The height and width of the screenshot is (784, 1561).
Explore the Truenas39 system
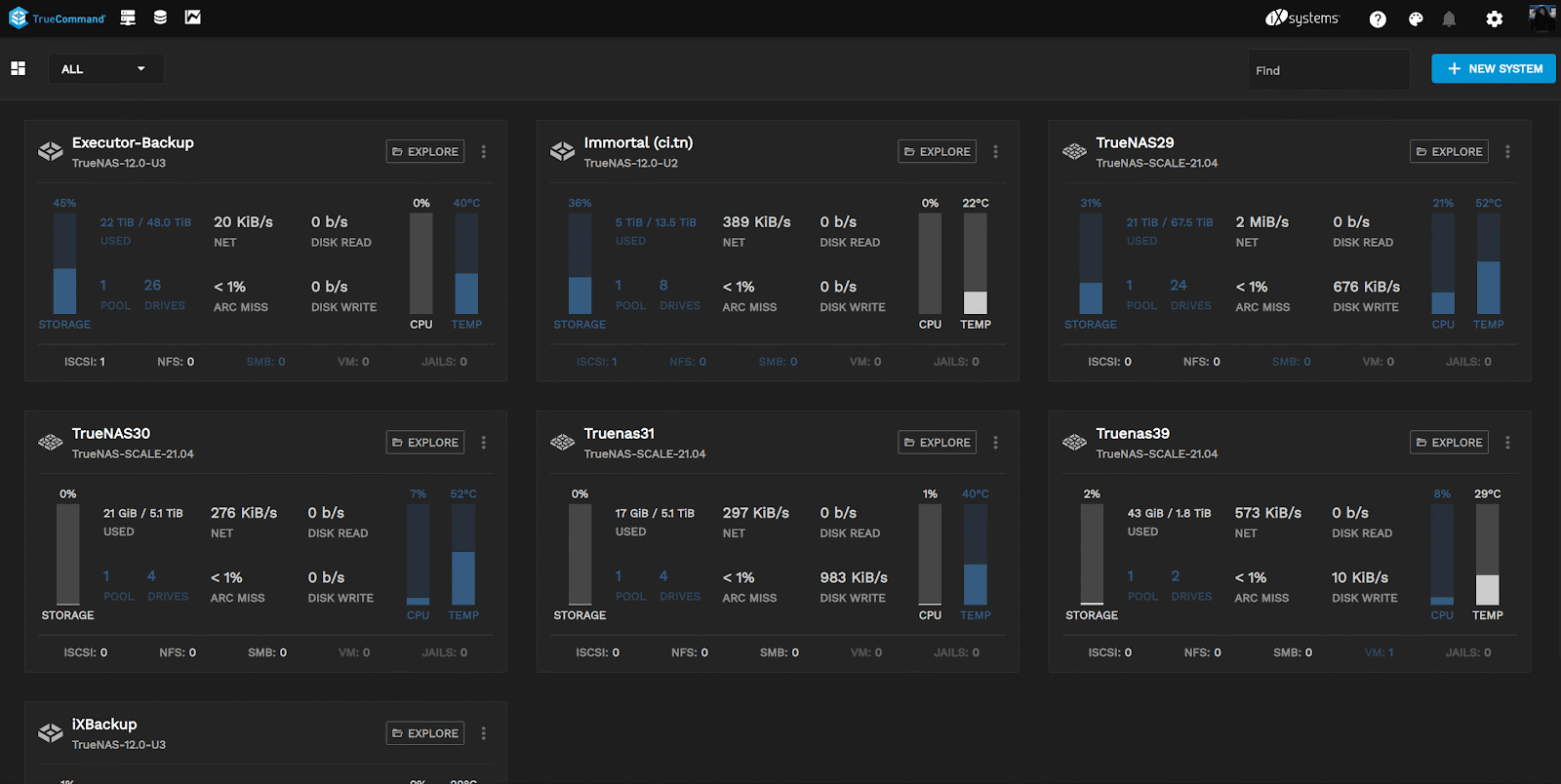tap(1449, 443)
